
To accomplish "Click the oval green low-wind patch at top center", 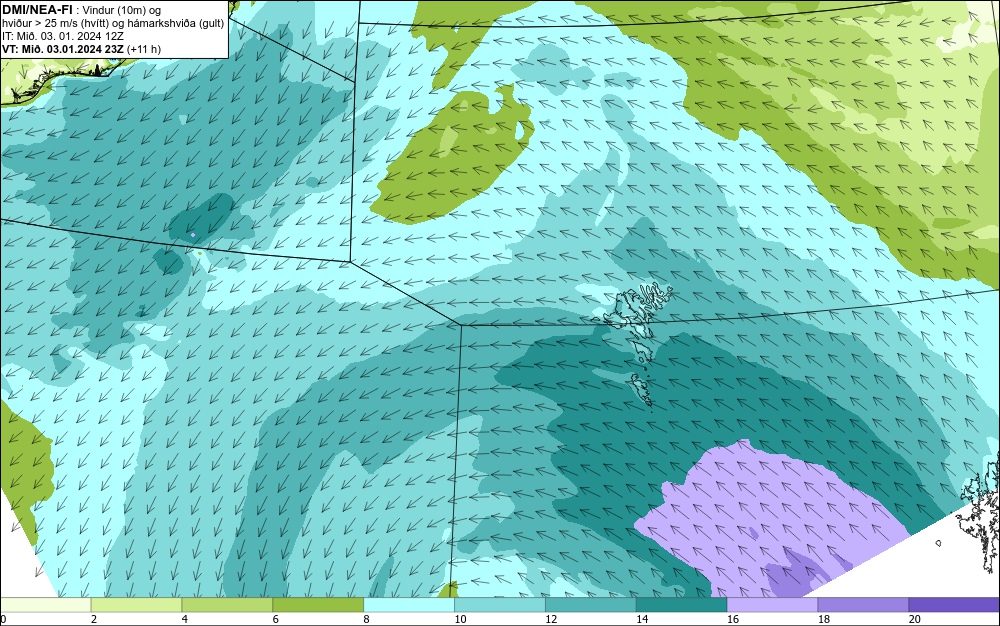I will click(x=454, y=155).
